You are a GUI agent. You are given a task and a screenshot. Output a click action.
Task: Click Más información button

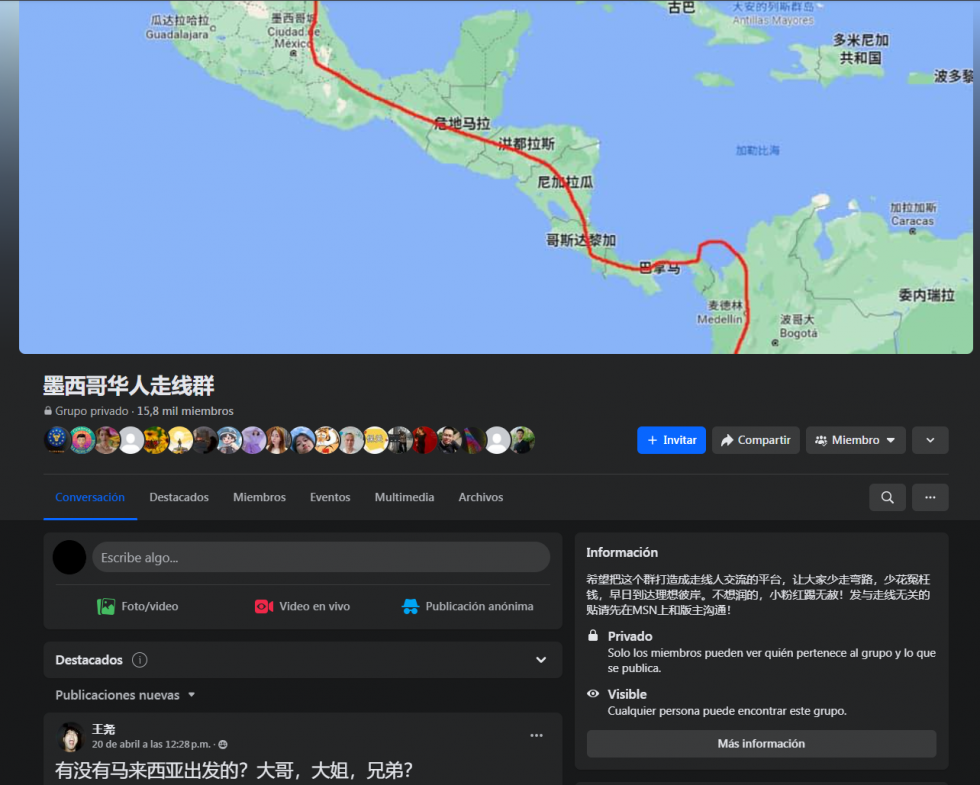point(761,744)
